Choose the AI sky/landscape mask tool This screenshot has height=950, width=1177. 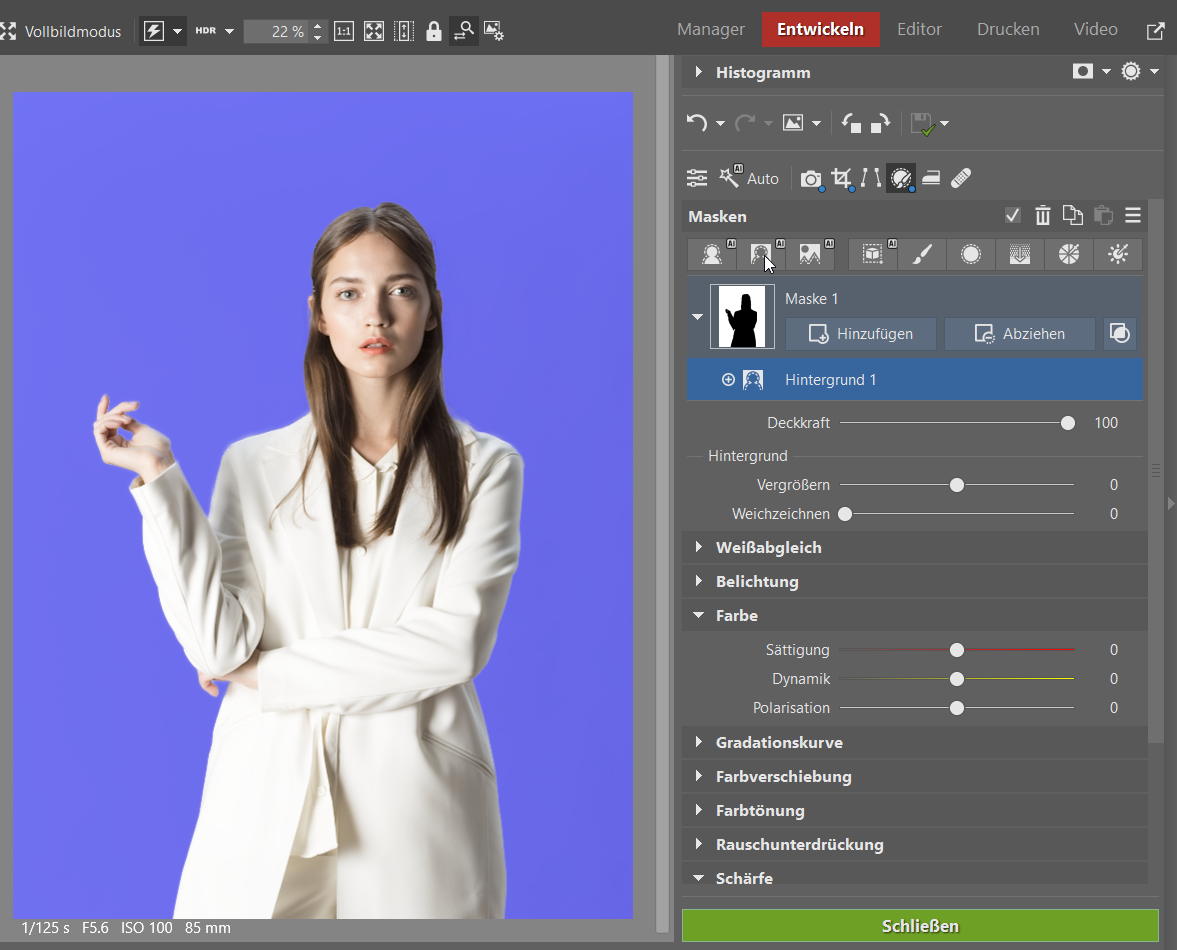point(810,255)
